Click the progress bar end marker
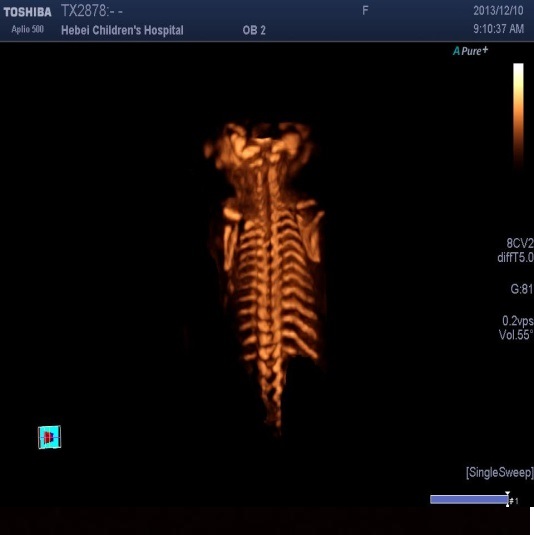 (x=508, y=500)
